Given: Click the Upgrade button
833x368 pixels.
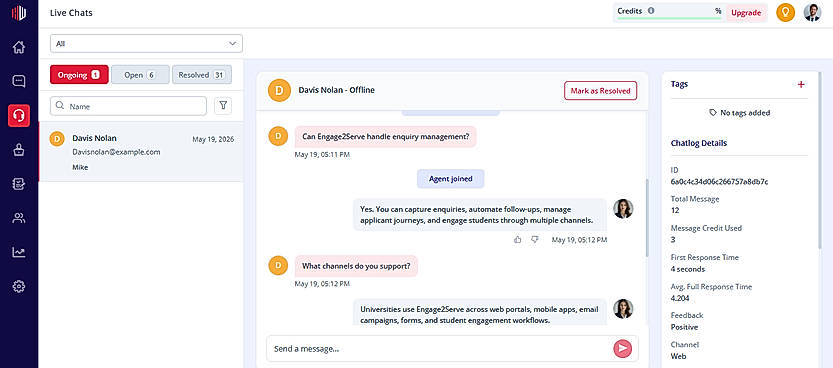Looking at the screenshot, I should (x=746, y=13).
